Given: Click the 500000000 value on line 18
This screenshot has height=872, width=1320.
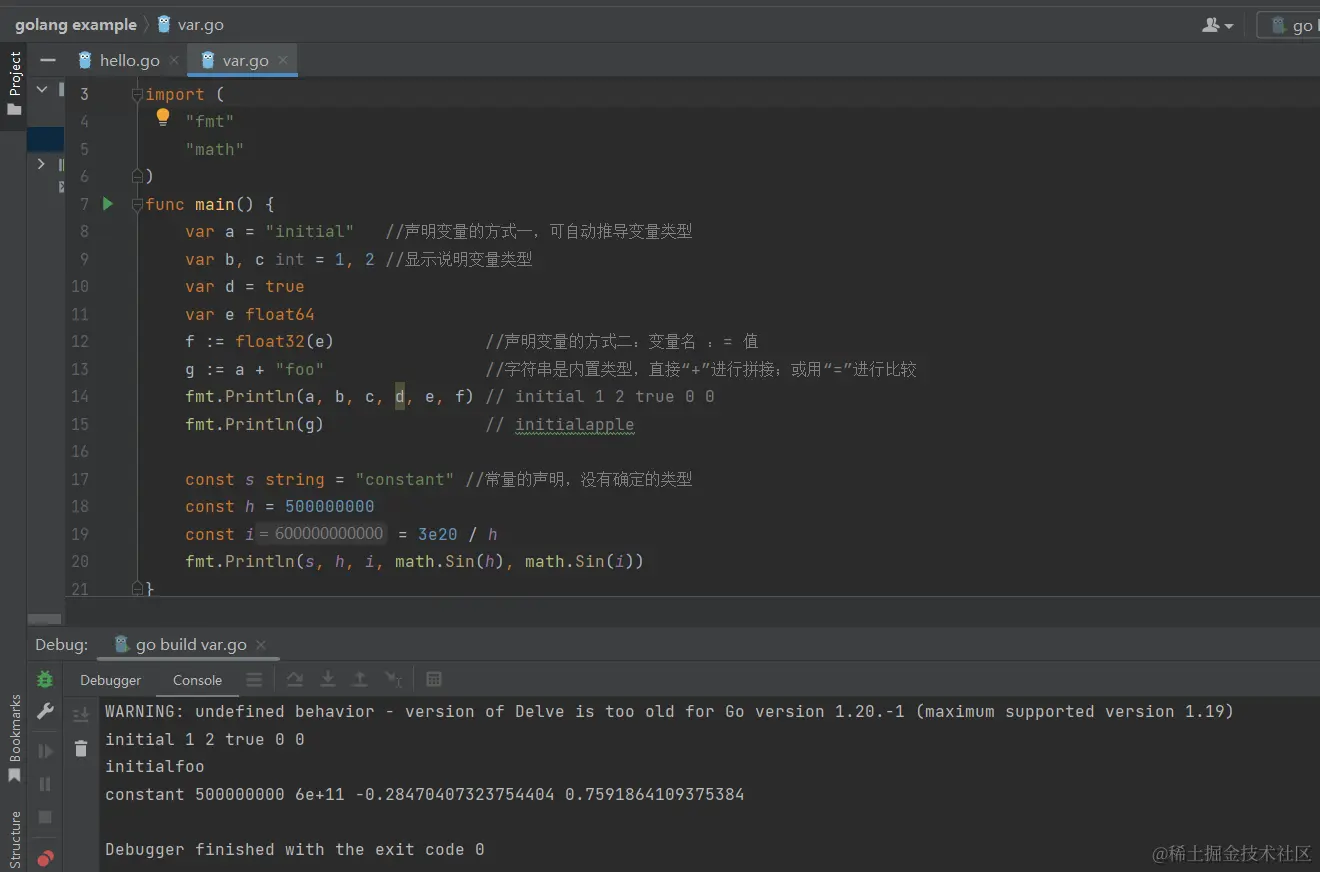Looking at the screenshot, I should tap(330, 506).
